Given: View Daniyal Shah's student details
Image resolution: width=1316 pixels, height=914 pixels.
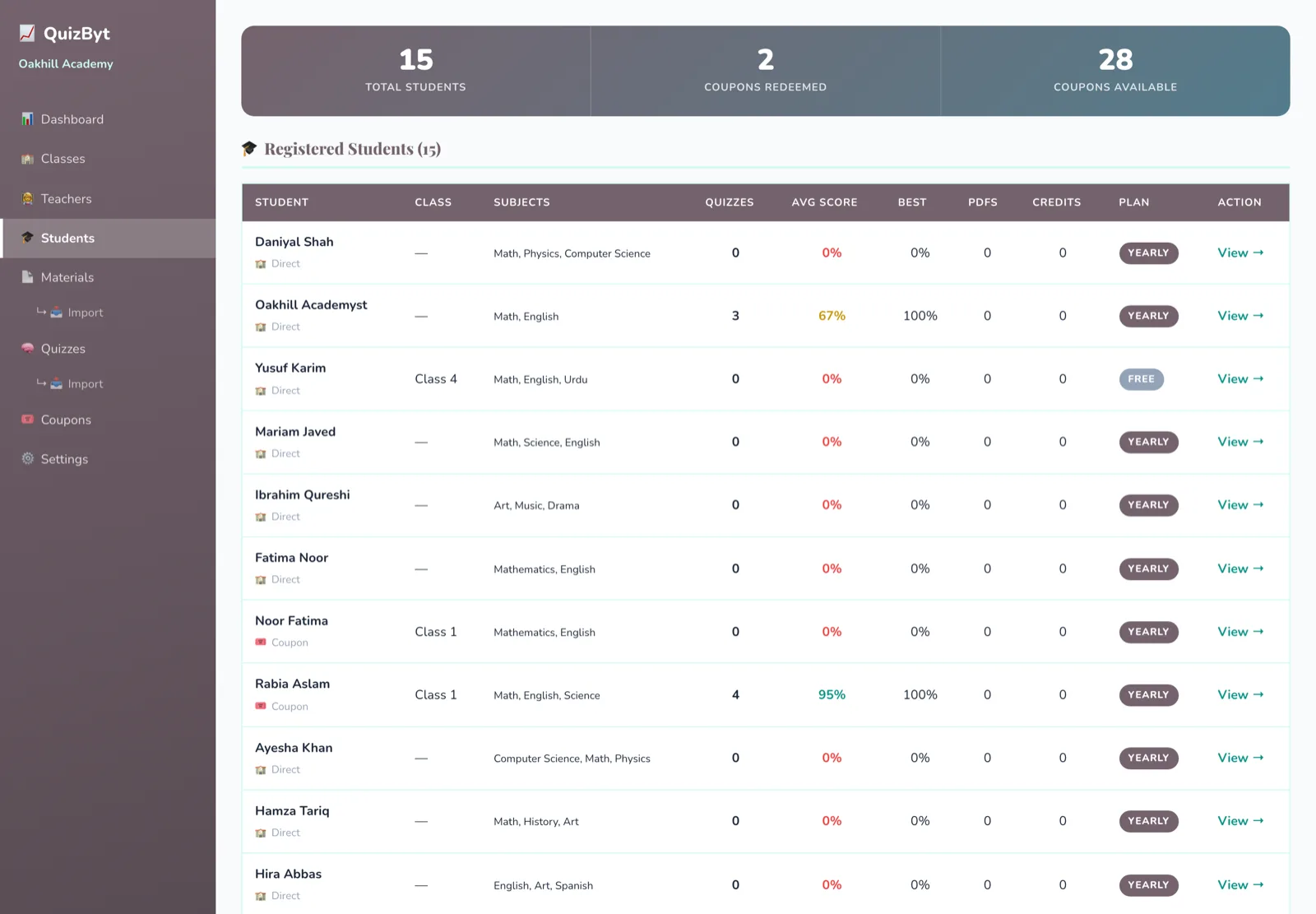Looking at the screenshot, I should [x=1240, y=253].
